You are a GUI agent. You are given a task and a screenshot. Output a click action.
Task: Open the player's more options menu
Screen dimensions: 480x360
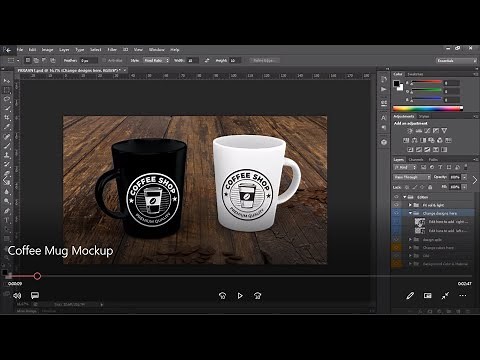[x=463, y=296]
